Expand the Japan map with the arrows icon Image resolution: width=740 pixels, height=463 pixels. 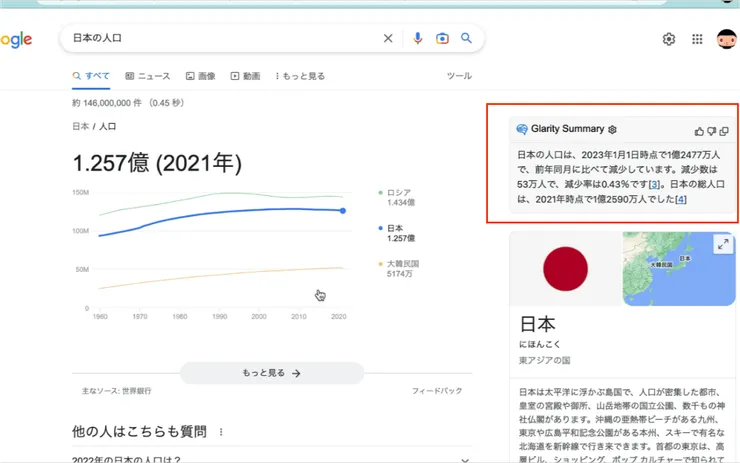tap(723, 244)
